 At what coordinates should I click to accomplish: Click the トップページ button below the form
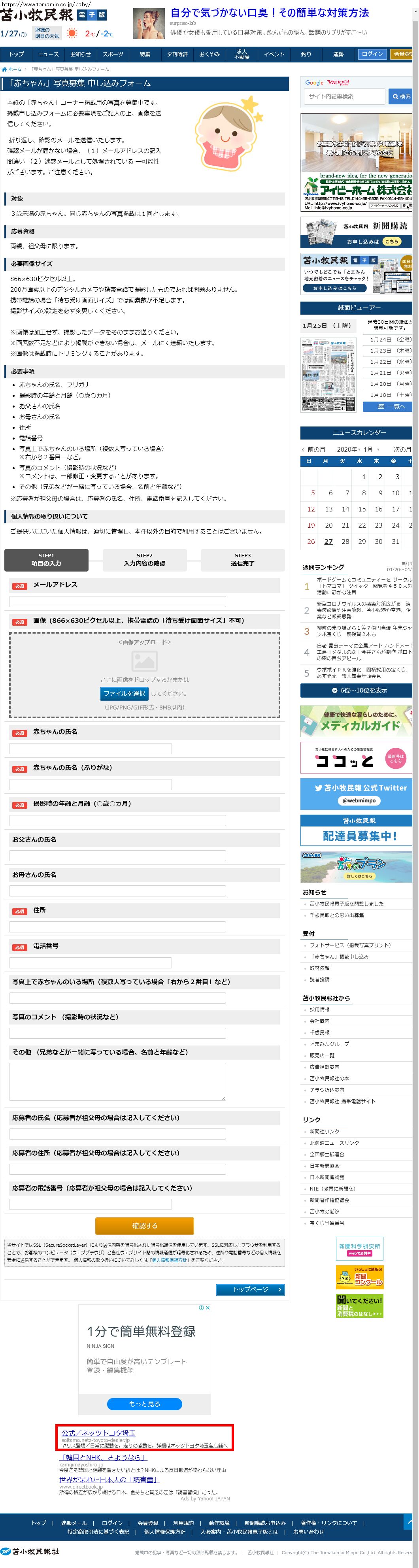(x=250, y=1290)
